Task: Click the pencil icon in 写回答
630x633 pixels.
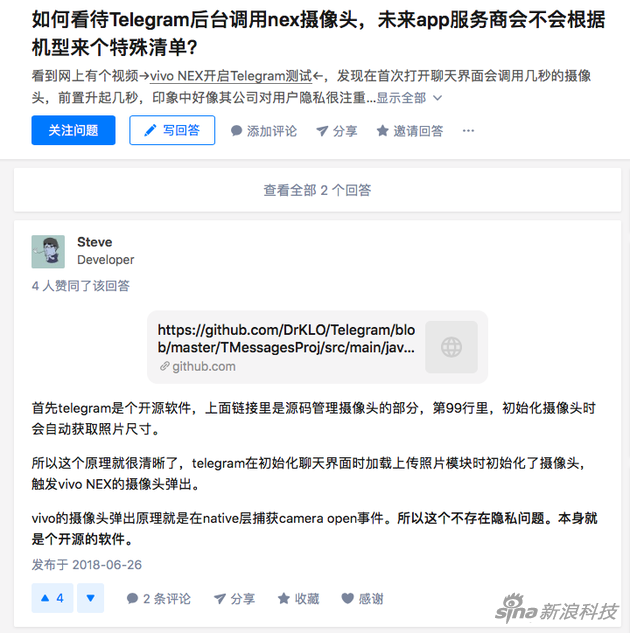Action: pos(150,130)
